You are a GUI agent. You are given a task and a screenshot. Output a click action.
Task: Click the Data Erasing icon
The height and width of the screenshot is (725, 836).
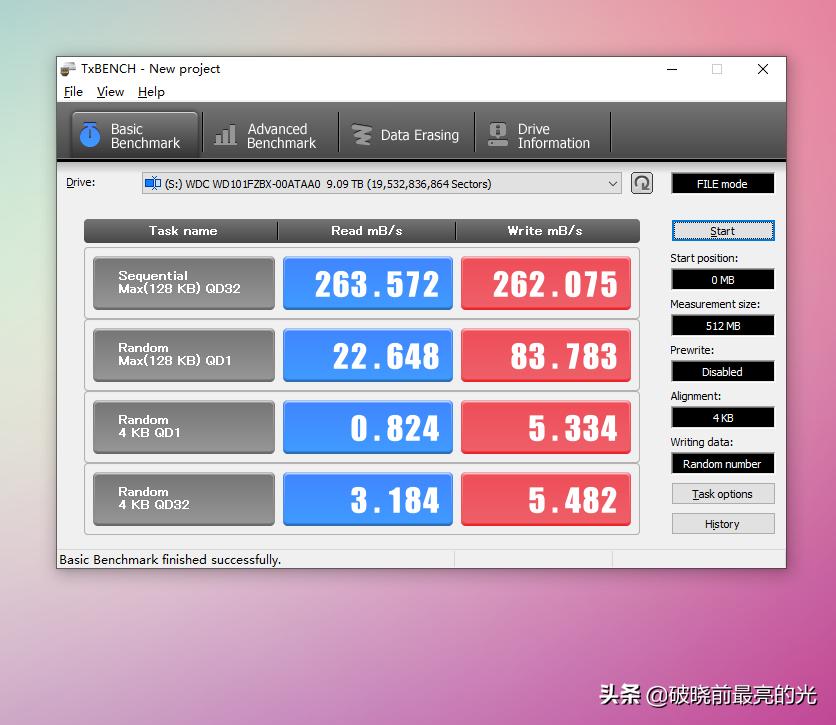(x=361, y=133)
